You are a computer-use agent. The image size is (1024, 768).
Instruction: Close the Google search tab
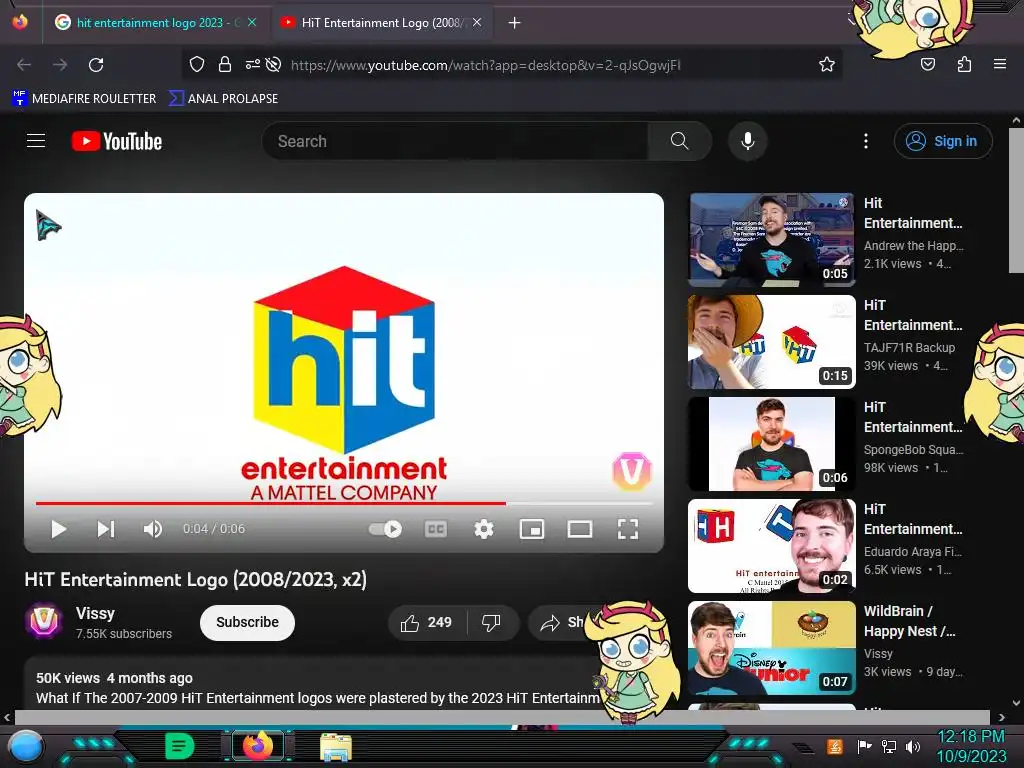(252, 23)
